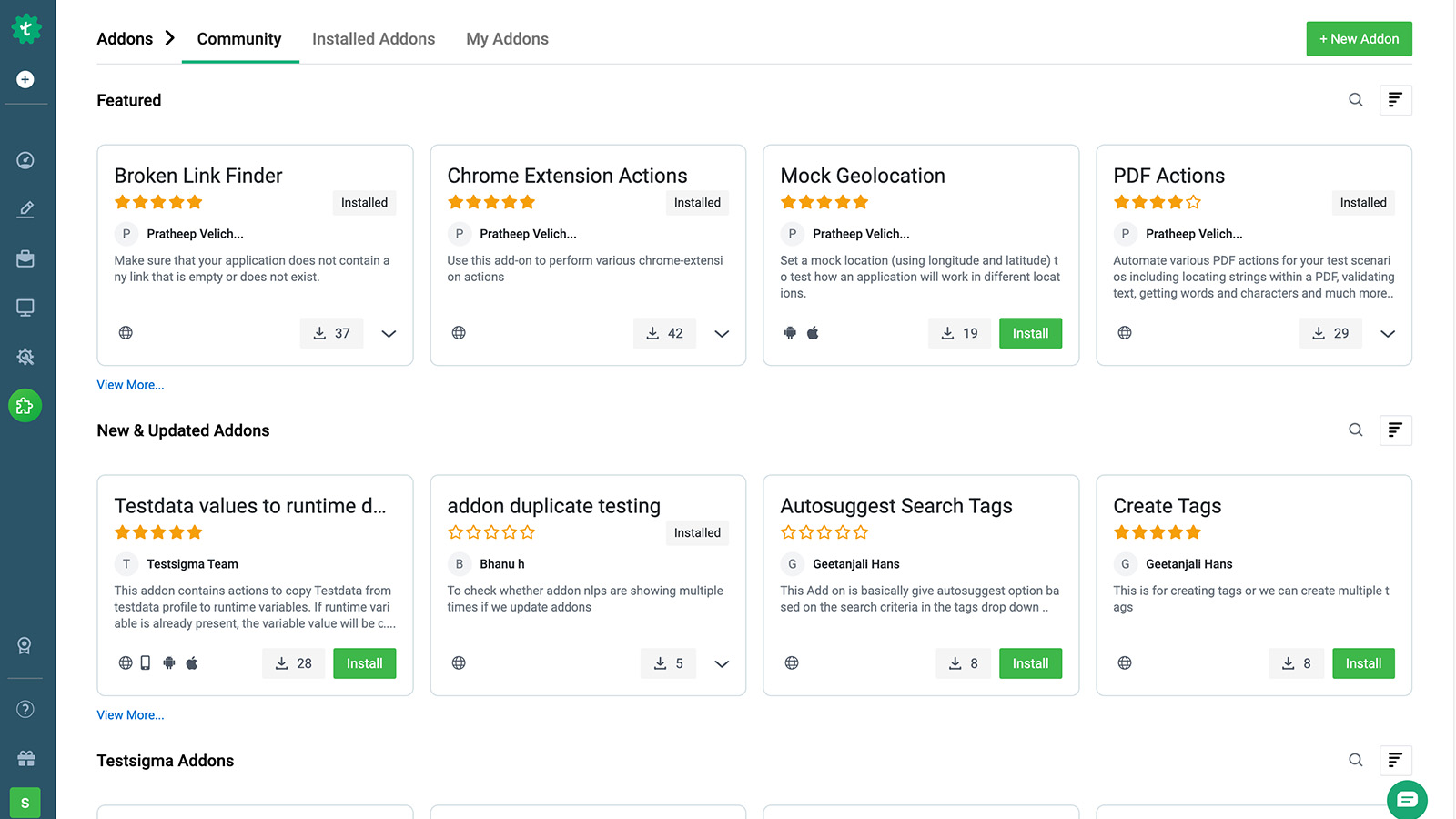
Task: Switch to the My Addons tab
Action: pyautogui.click(x=508, y=39)
